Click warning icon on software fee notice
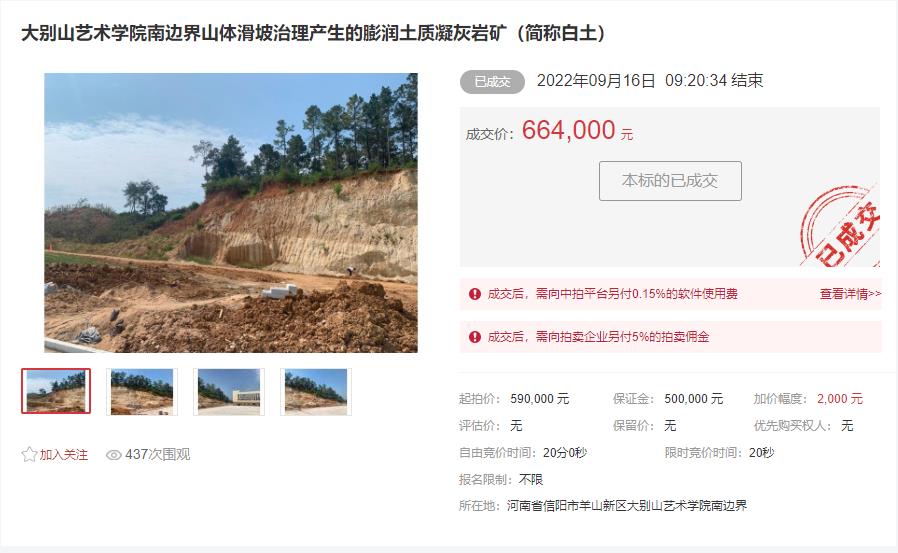This screenshot has width=898, height=553. (475, 294)
